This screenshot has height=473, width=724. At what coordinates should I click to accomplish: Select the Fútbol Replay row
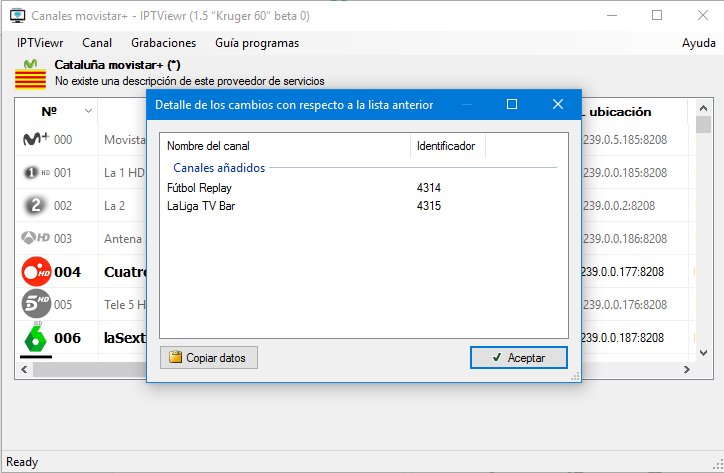tap(363, 188)
